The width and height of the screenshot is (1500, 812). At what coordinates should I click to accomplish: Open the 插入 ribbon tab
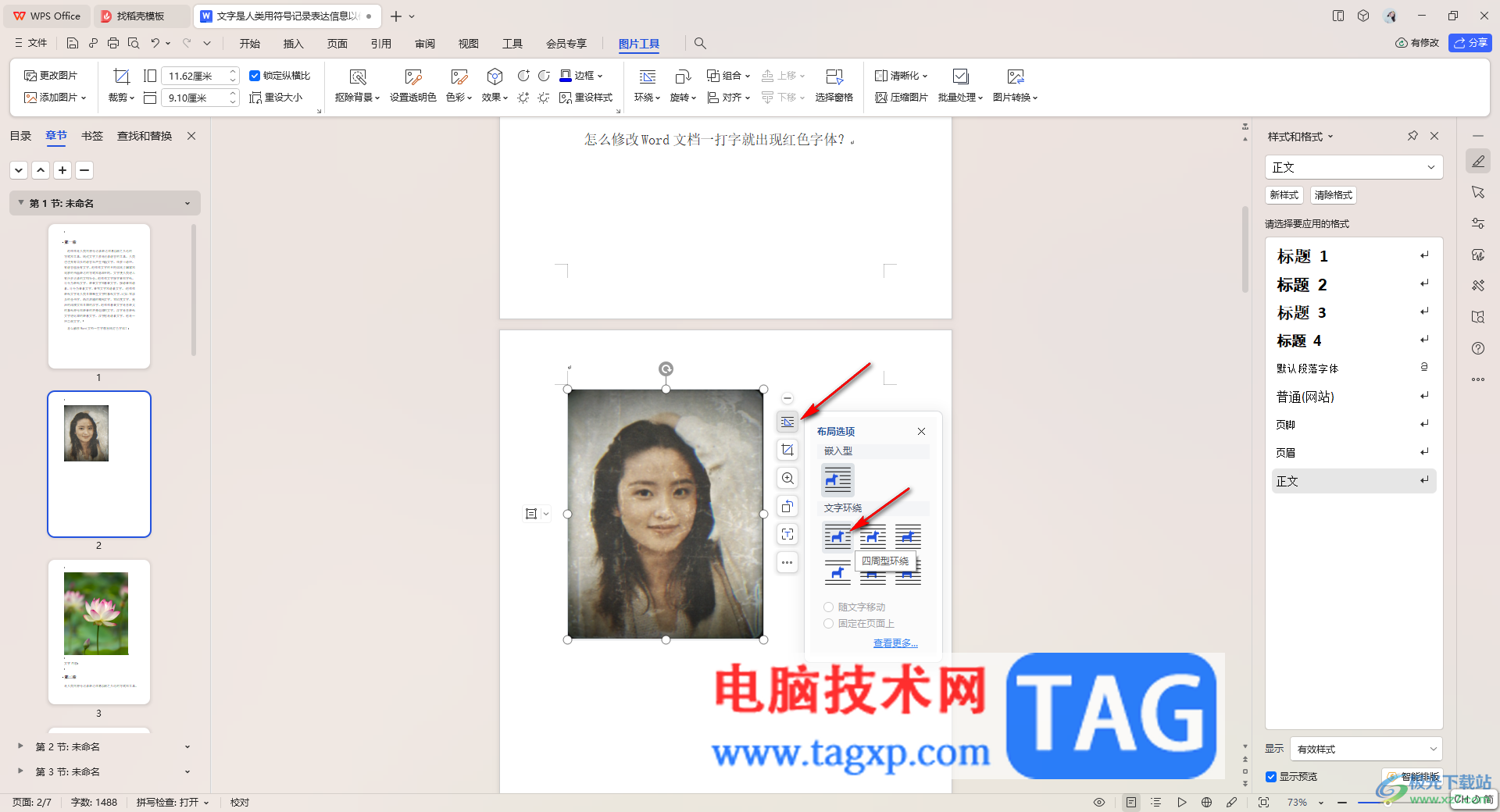click(x=294, y=44)
